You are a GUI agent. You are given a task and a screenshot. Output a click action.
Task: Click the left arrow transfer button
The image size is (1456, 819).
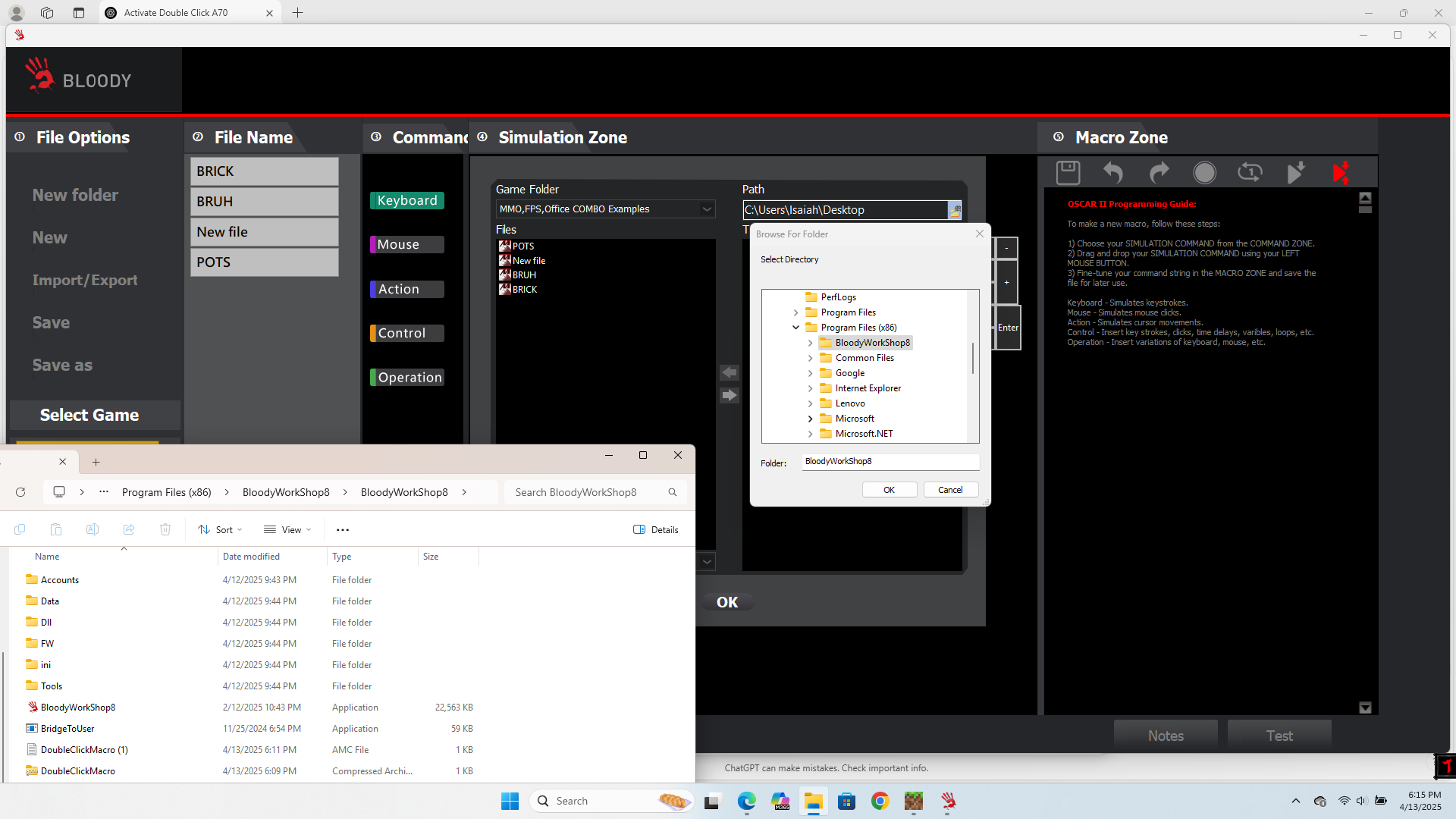[x=729, y=372]
